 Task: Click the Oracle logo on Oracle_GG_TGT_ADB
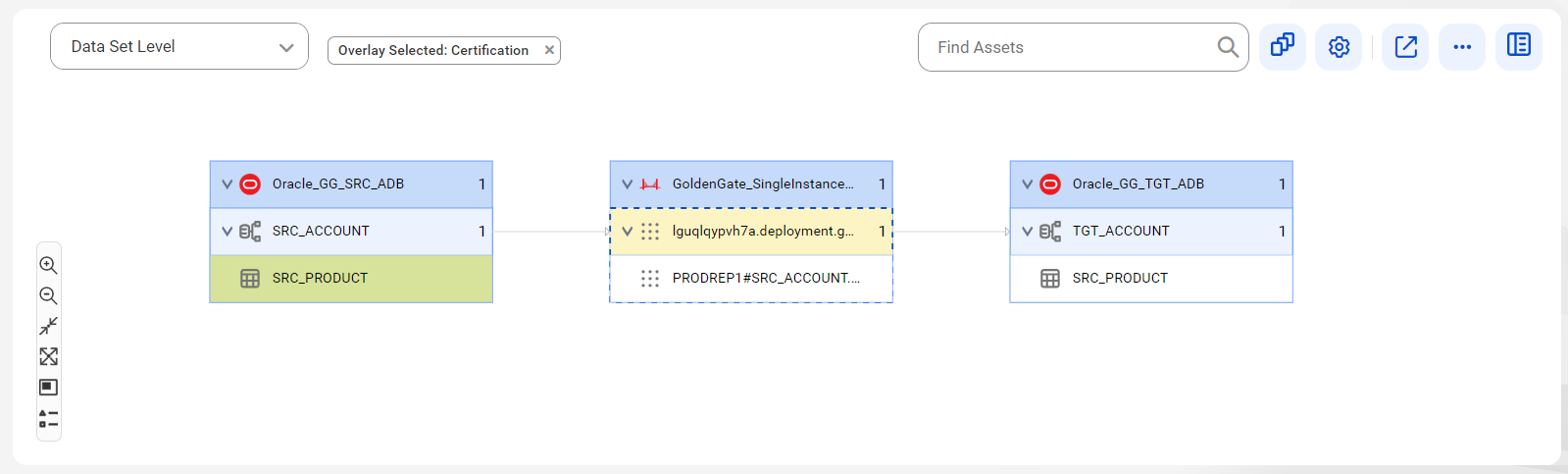(1050, 184)
